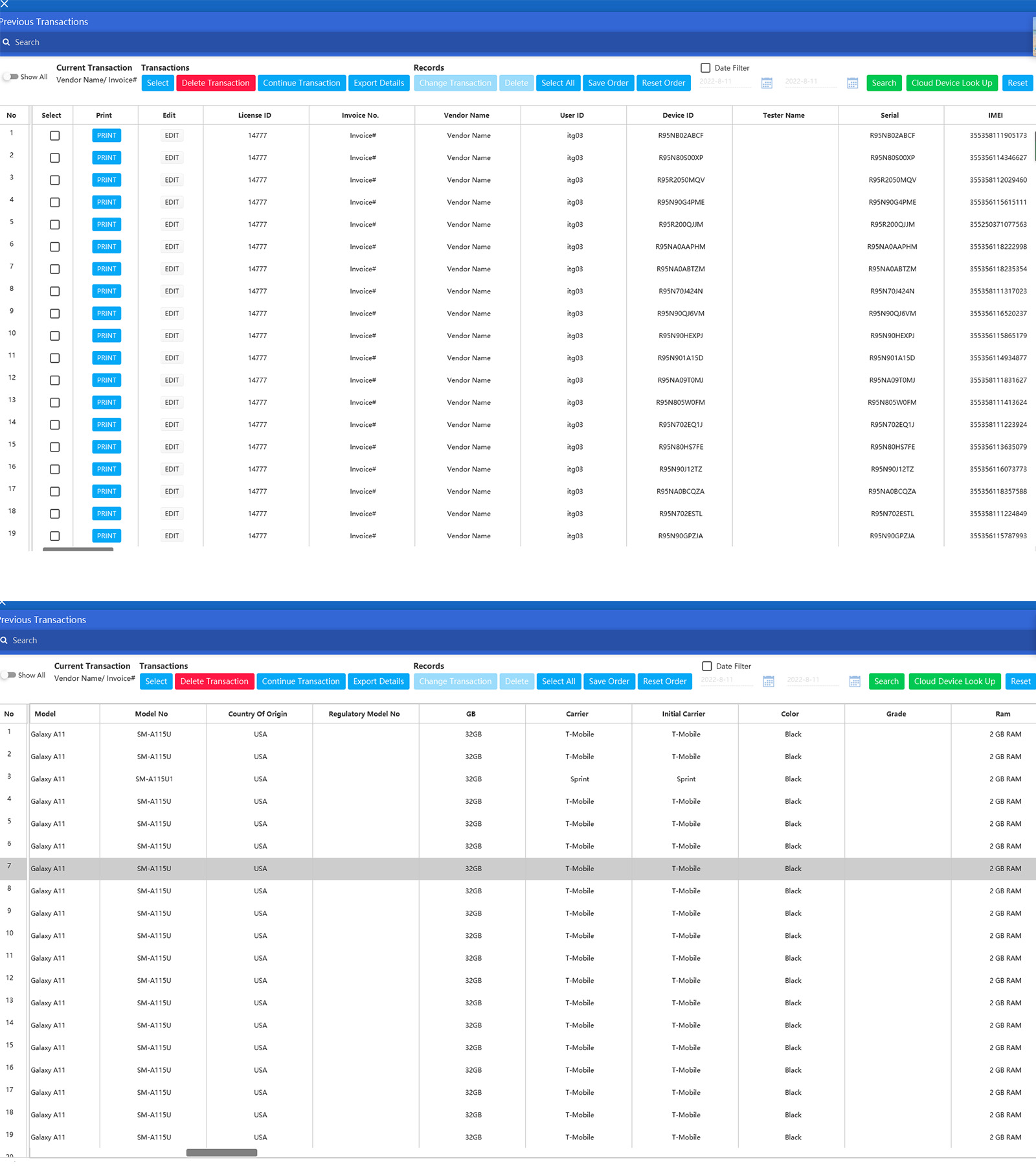
Task: Select the Sprint carrier row with model SM-A115U1
Action: point(580,779)
